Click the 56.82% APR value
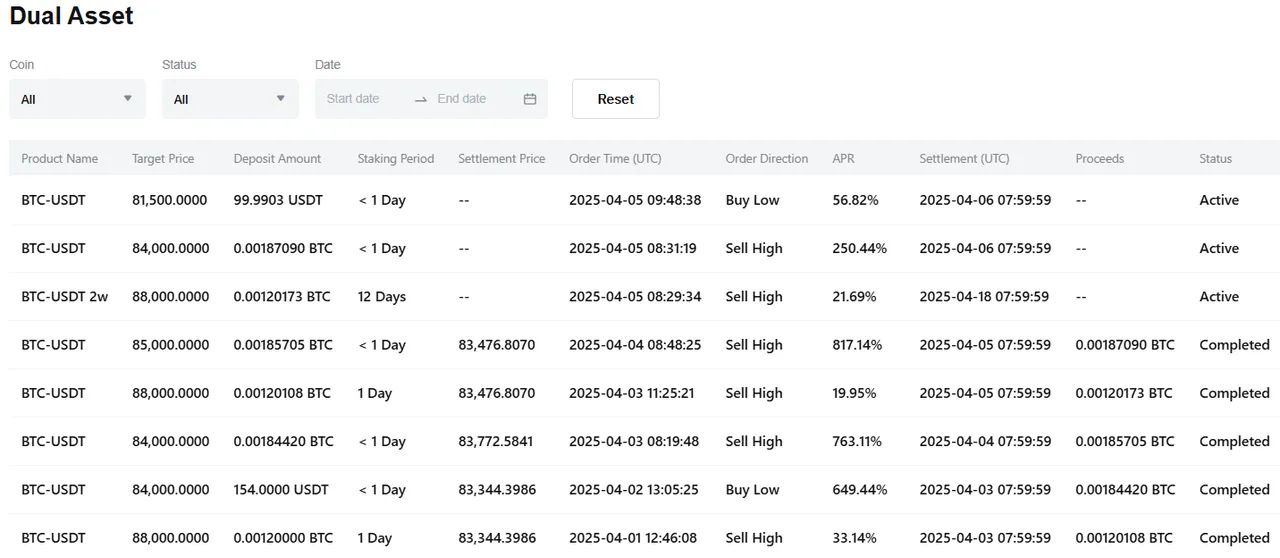 [x=855, y=200]
